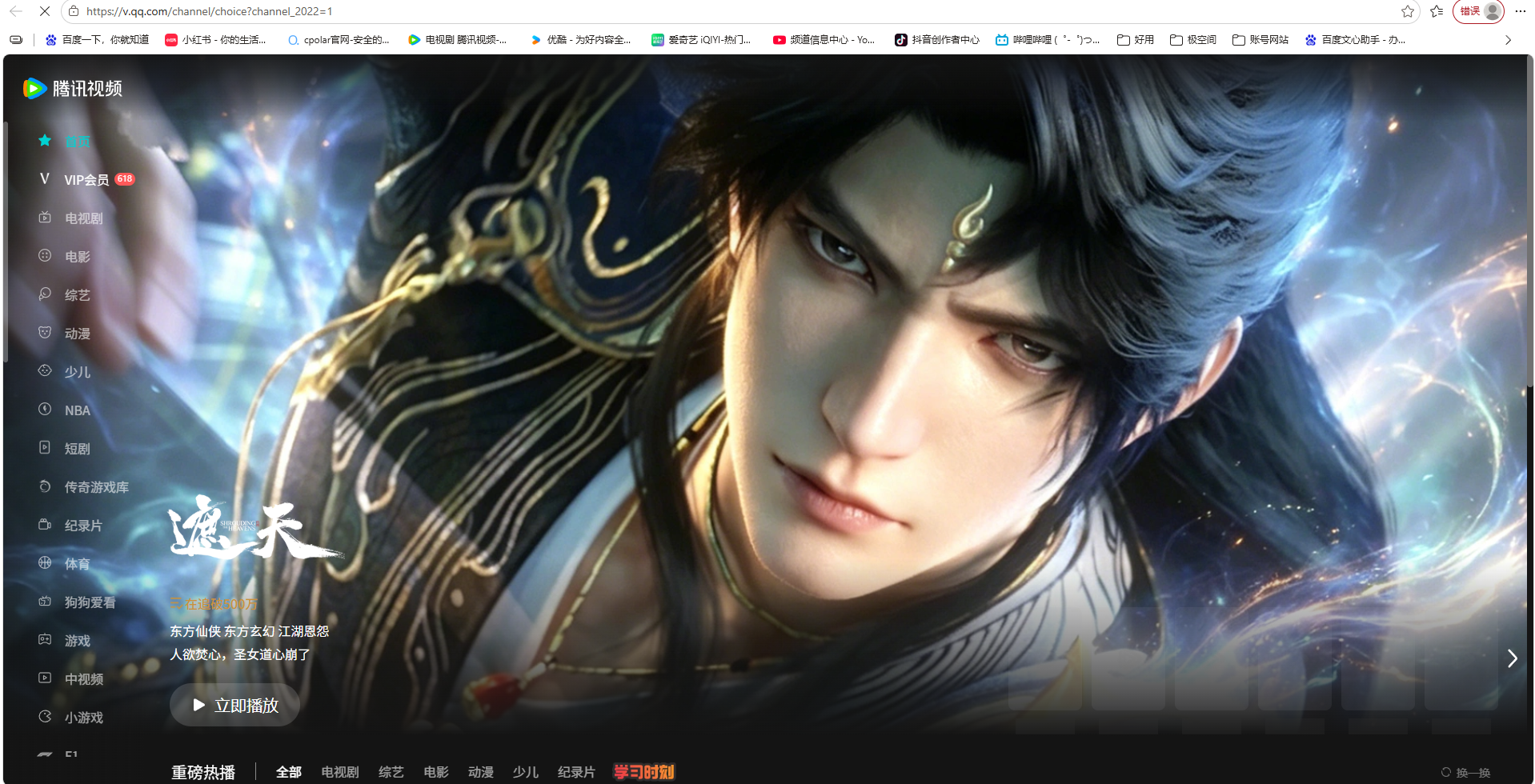
Task: Open the 首页 home star icon
Action: tap(45, 141)
